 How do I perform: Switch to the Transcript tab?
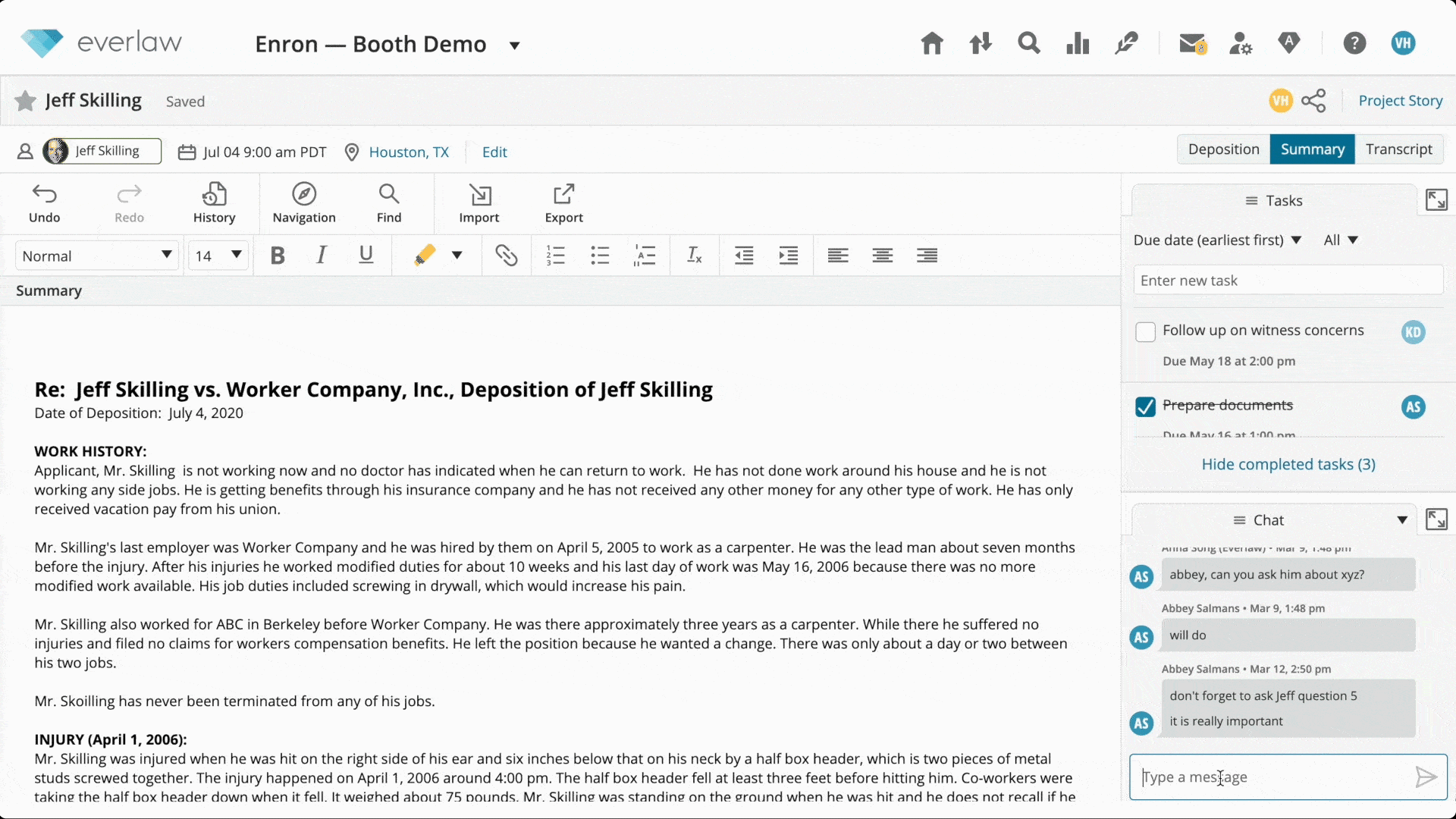click(x=1398, y=149)
